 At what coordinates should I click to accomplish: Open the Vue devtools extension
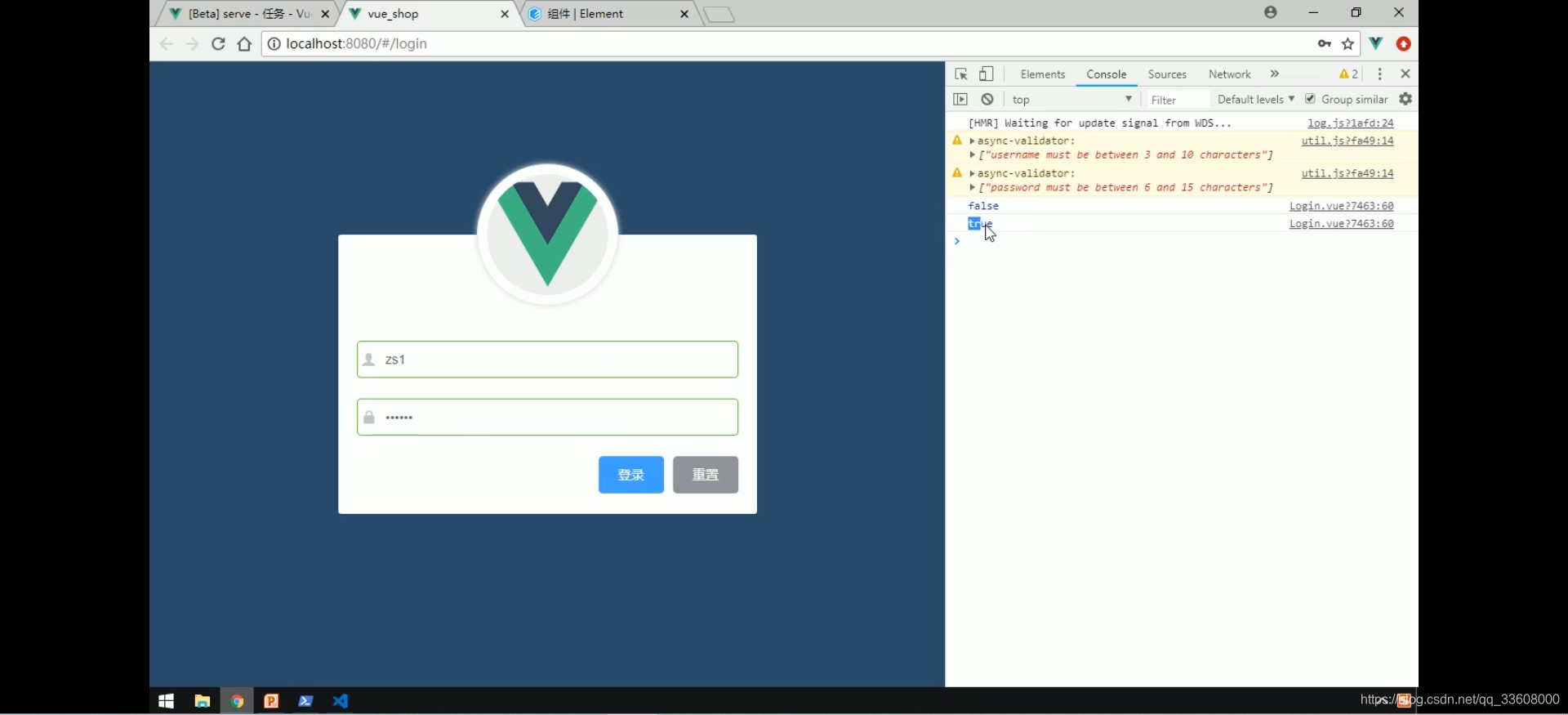coord(1376,43)
